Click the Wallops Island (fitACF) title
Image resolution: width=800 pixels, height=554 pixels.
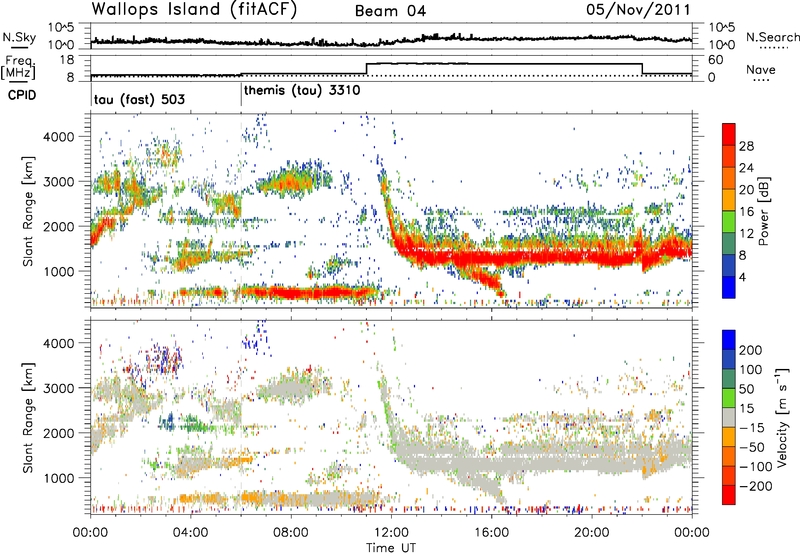click(x=194, y=9)
